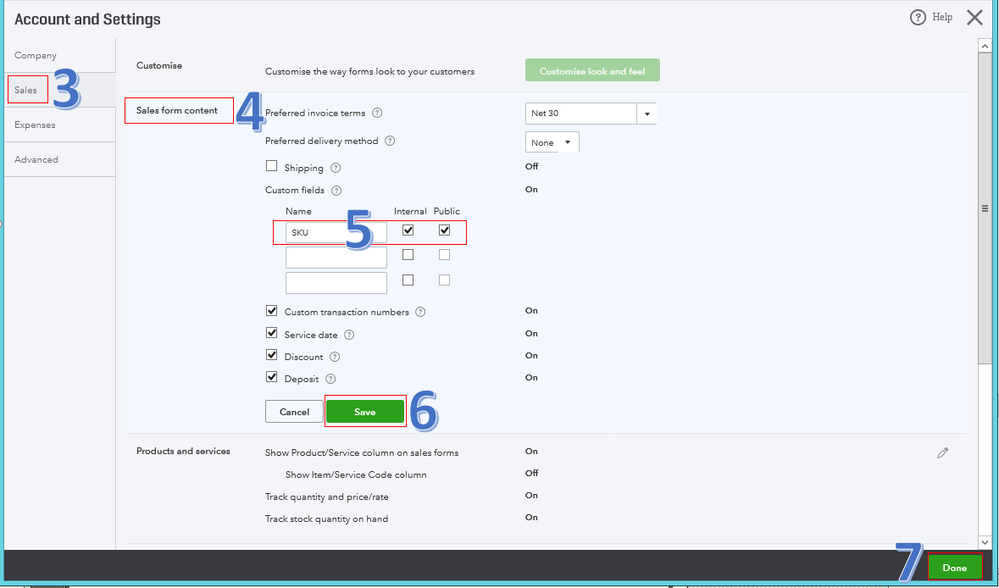Uncheck Public for the SKU field

444,230
